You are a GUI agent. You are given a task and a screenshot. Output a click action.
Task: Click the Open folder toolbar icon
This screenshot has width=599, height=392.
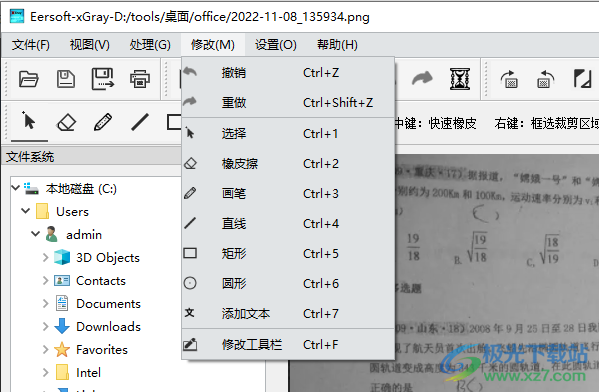29,79
